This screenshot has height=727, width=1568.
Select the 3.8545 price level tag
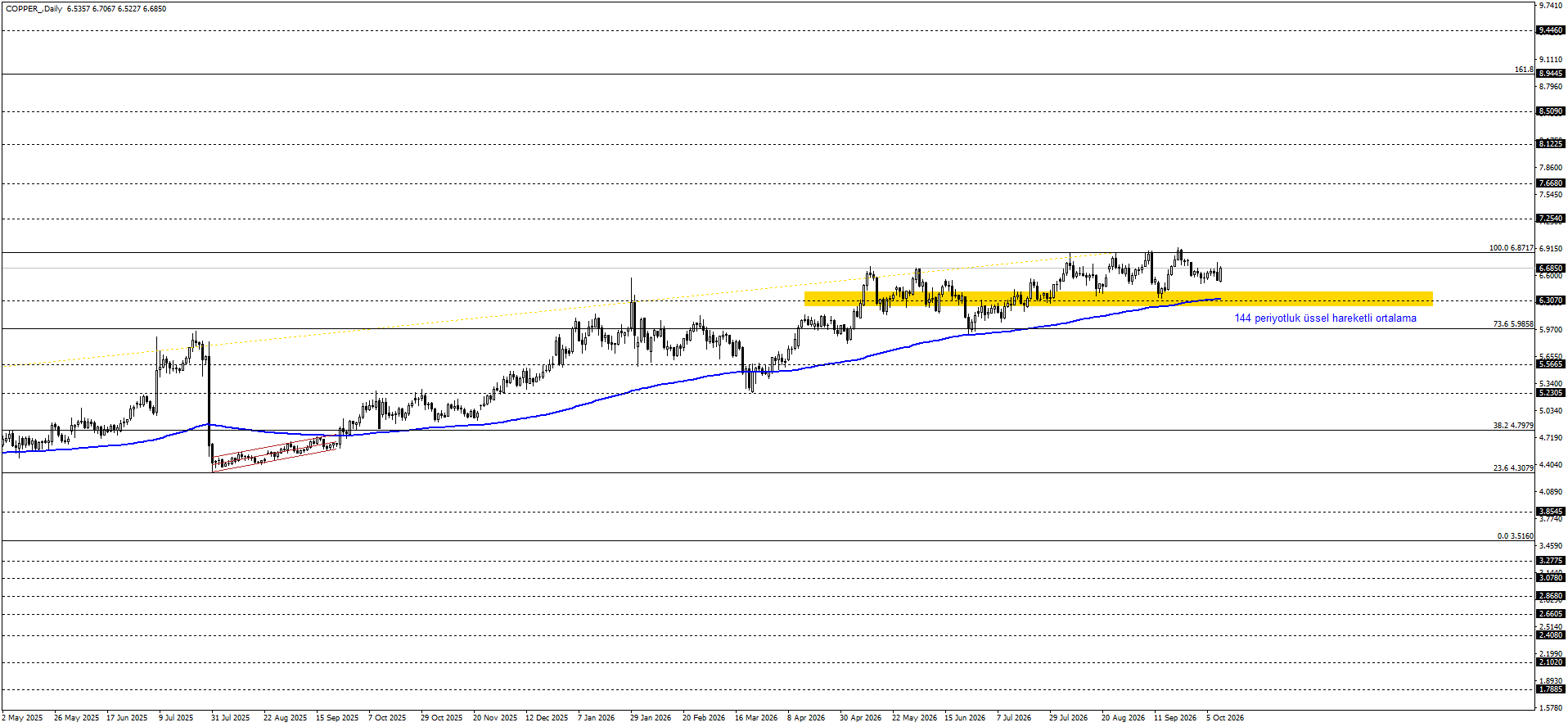pyautogui.click(x=1551, y=512)
